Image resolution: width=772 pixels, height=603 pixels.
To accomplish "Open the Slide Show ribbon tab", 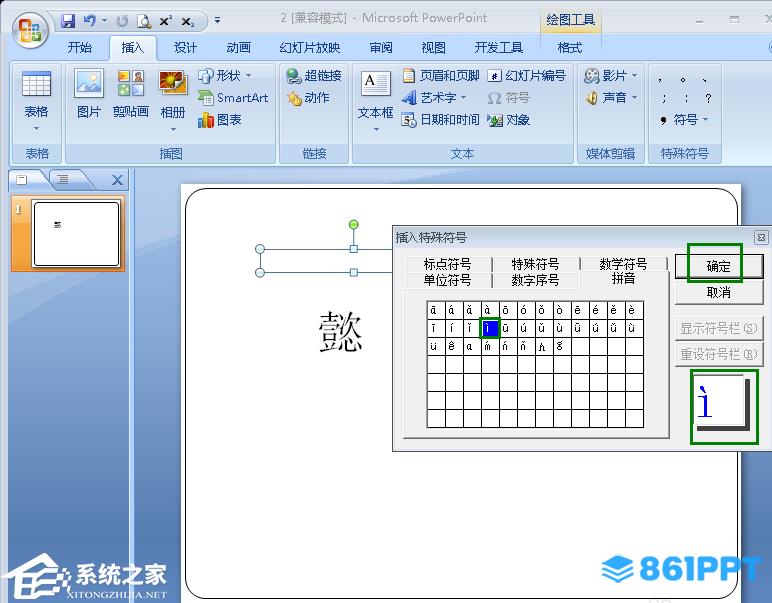I will point(309,48).
